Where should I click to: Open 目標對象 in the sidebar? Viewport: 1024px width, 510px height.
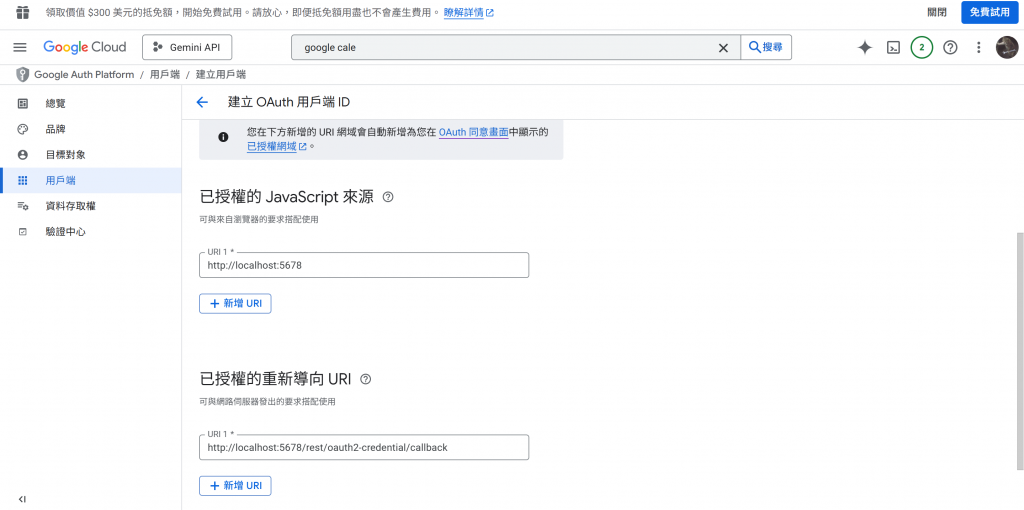91,155
